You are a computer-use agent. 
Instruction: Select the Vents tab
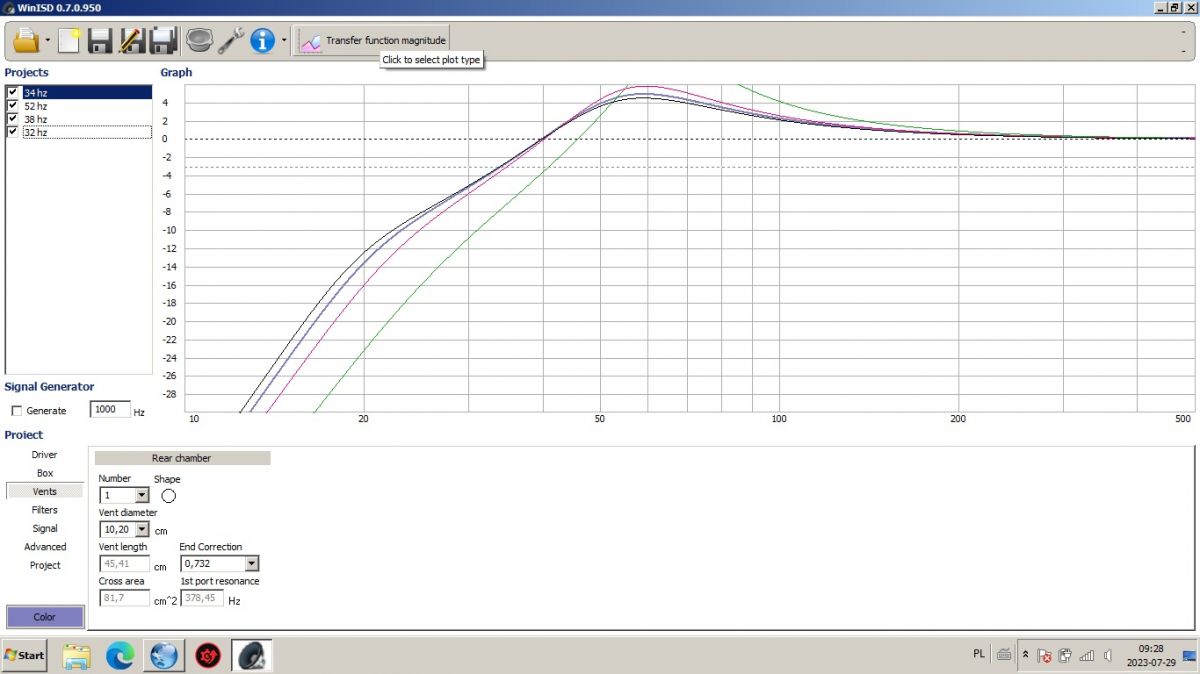pos(45,491)
